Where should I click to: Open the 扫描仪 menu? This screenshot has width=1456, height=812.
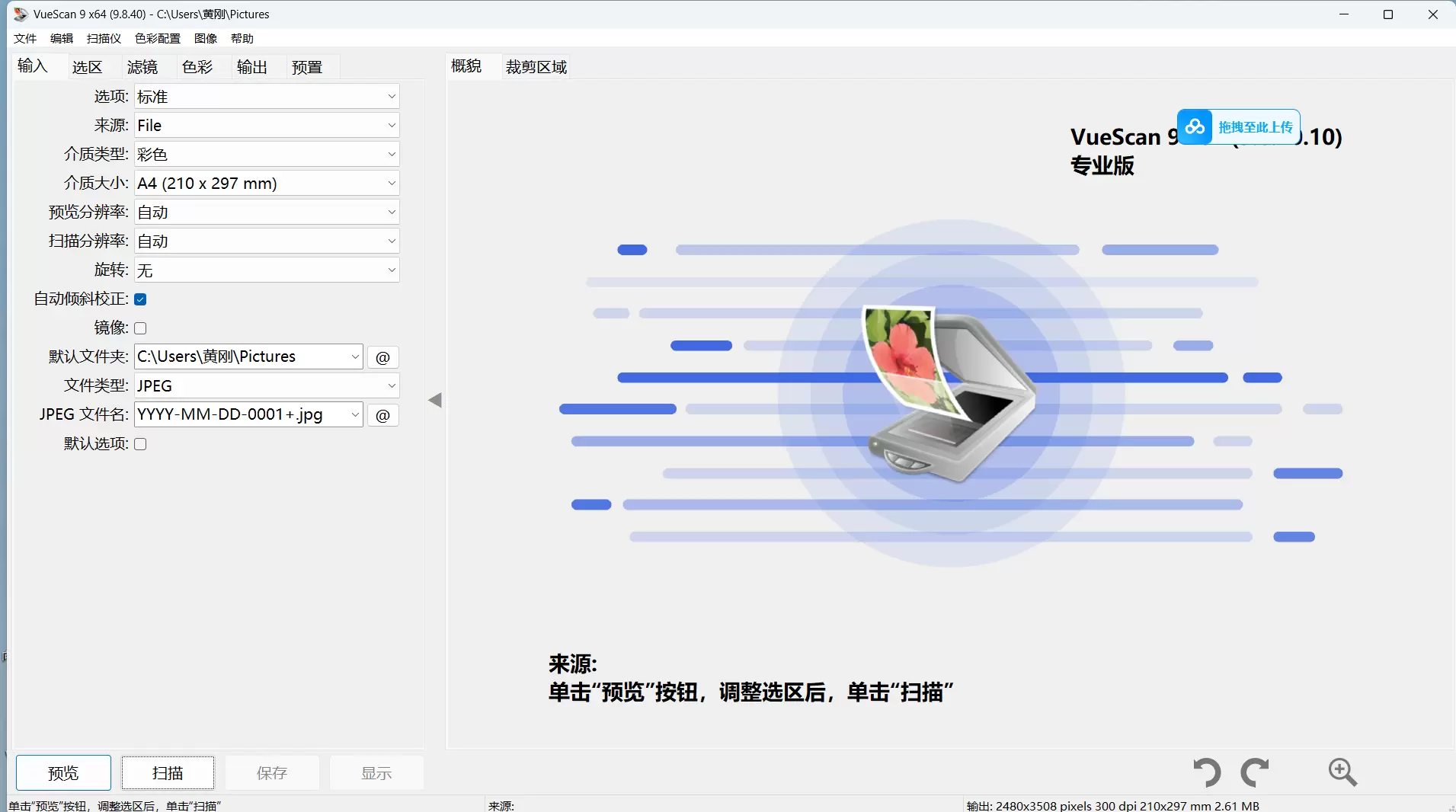click(104, 38)
